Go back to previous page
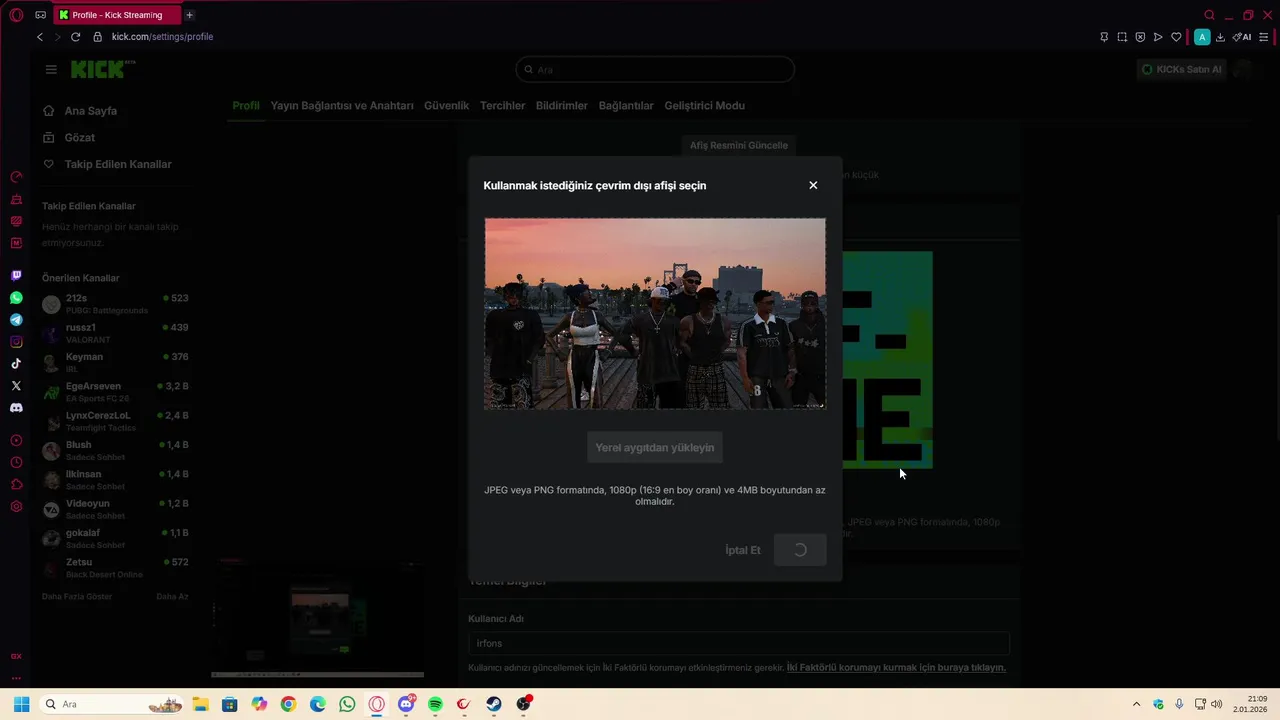This screenshot has height=720, width=1280. point(40,37)
